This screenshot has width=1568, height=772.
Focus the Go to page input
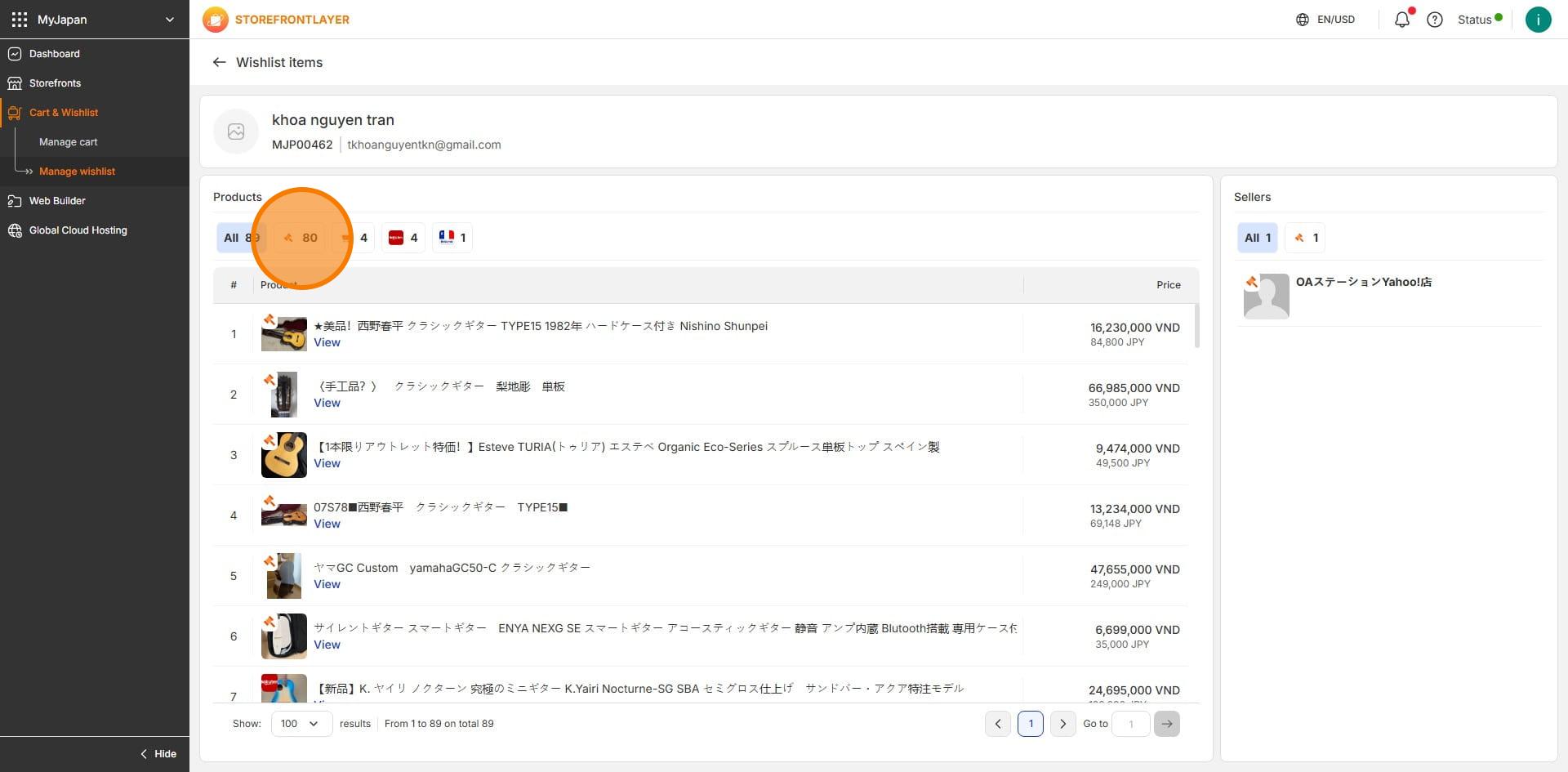click(1131, 724)
